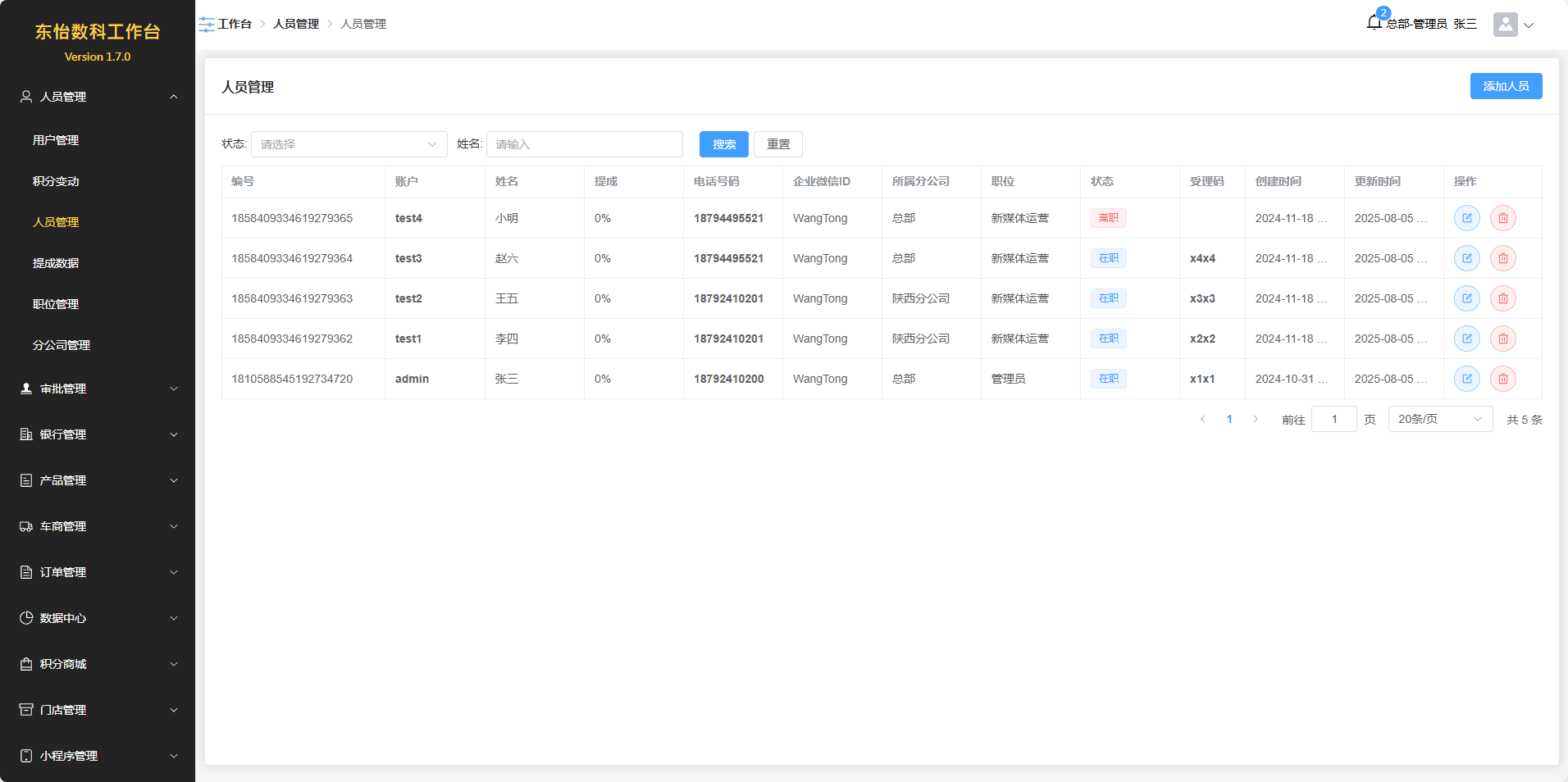Open the 状态 filter dropdown
The height and width of the screenshot is (782, 1568).
pyautogui.click(x=349, y=144)
